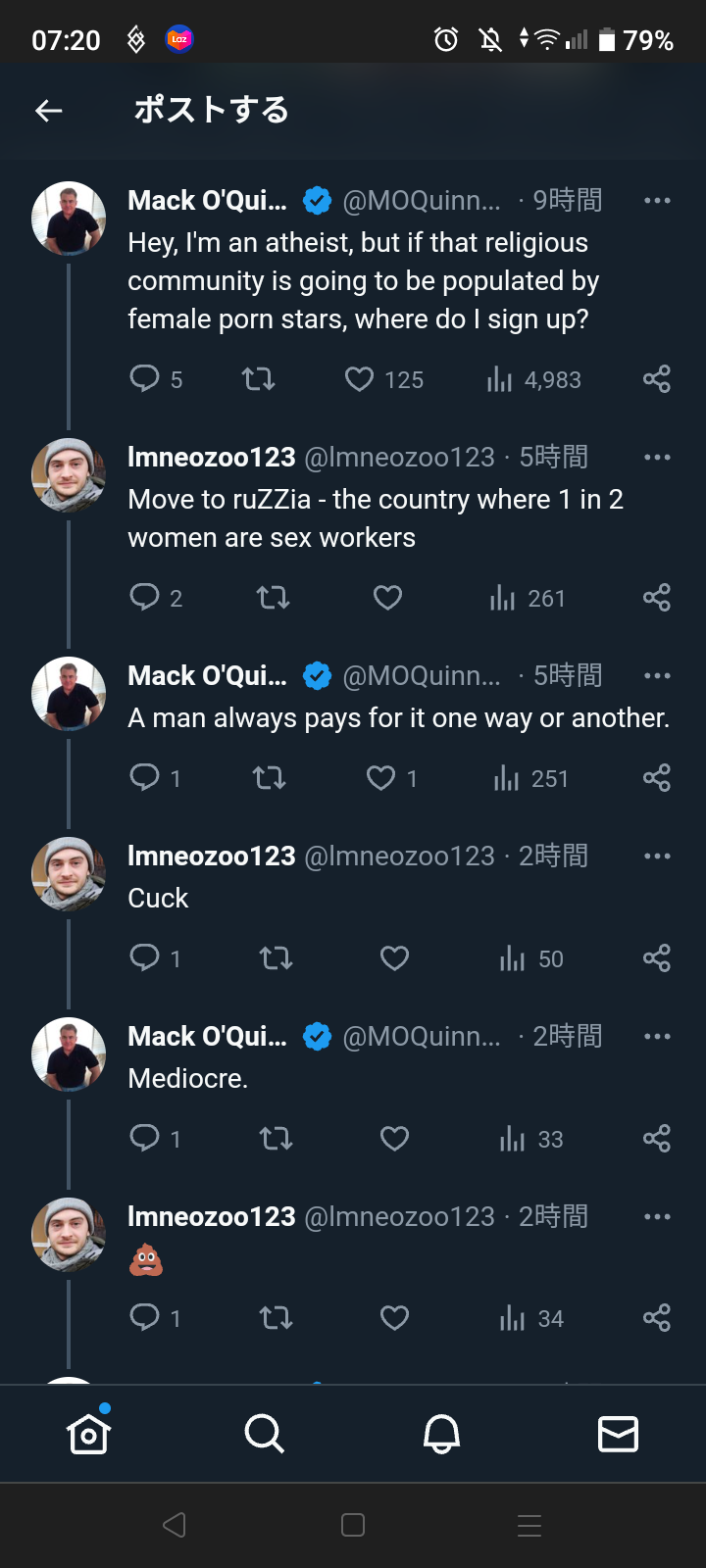Like the 'Mediocre.' reply
Screen dimensions: 706x1568
tap(394, 1139)
